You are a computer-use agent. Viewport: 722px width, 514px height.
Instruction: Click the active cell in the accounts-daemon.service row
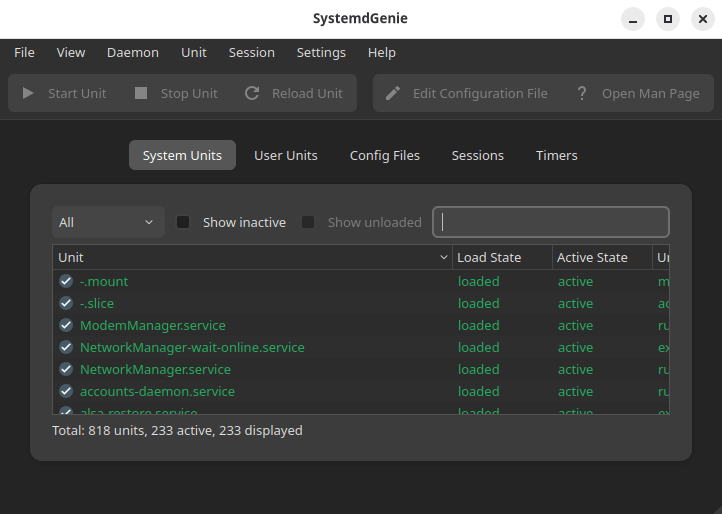point(576,392)
